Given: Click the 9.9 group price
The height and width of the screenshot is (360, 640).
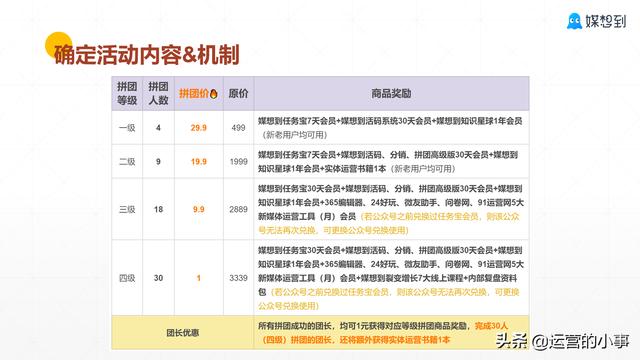Looking at the screenshot, I should tap(199, 209).
